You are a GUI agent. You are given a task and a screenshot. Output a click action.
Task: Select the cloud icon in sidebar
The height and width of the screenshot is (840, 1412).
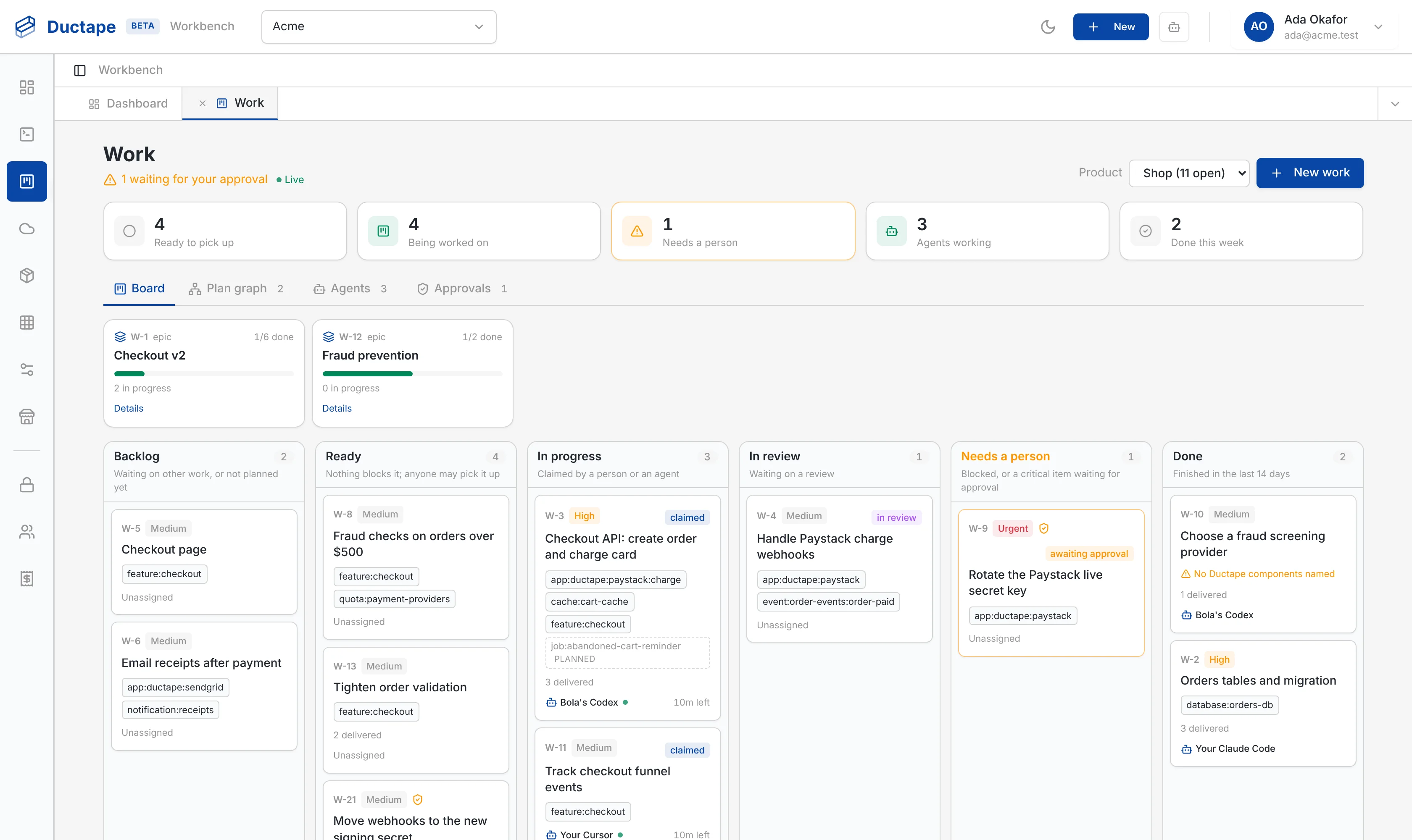click(x=26, y=228)
